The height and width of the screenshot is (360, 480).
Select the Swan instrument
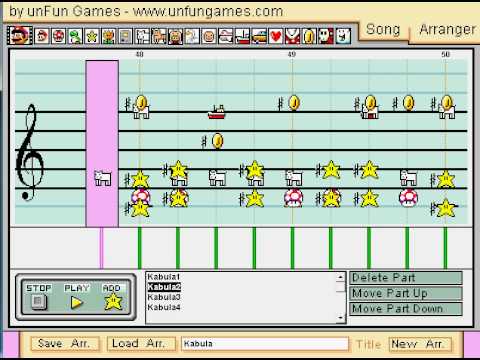[x=192, y=36]
